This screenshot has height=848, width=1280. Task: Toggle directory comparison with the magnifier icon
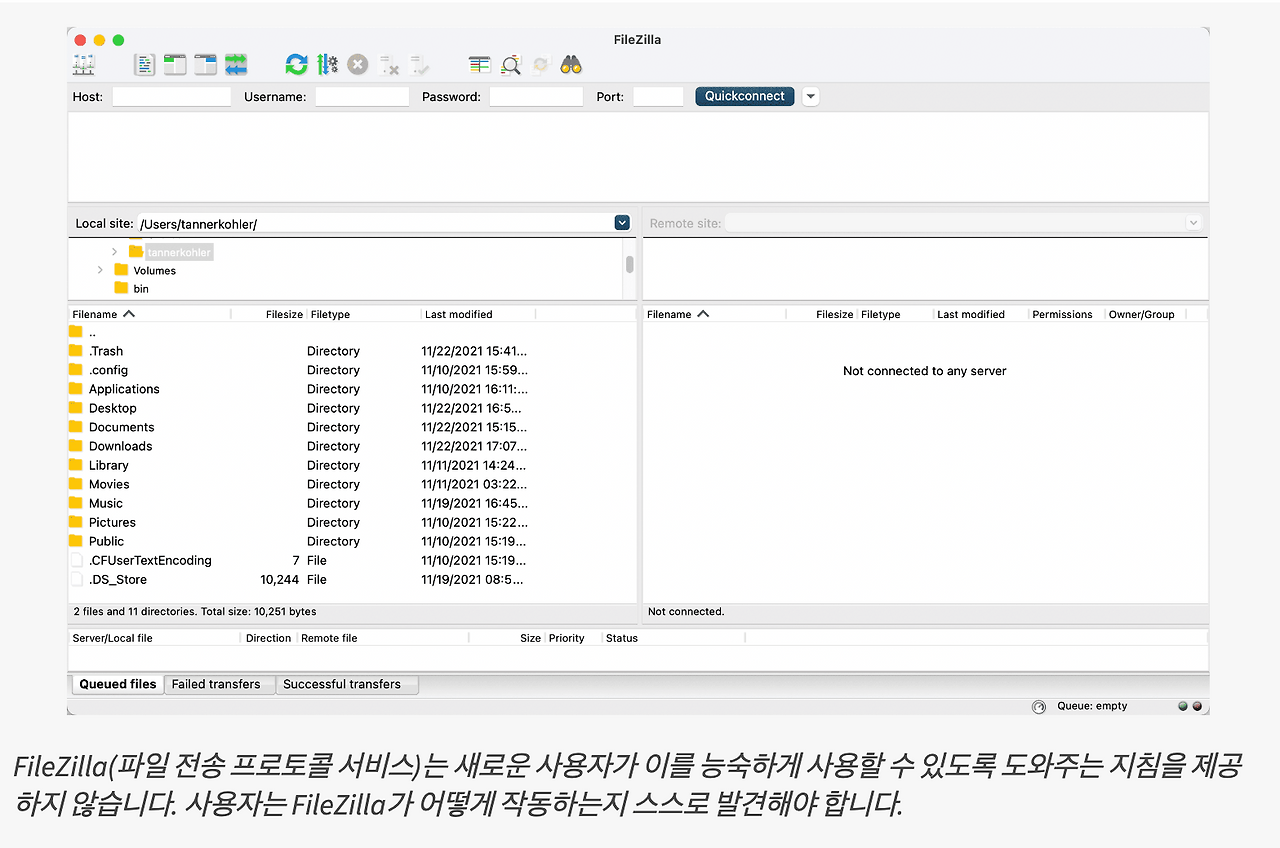tap(511, 65)
